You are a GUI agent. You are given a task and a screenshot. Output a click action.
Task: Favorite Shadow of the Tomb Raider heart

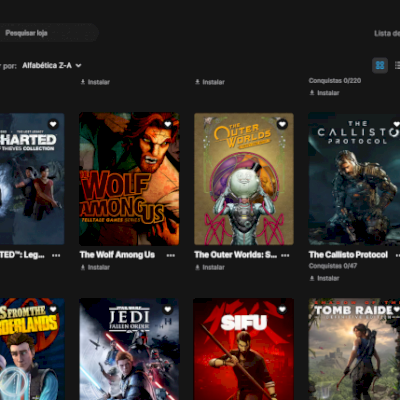(396, 309)
